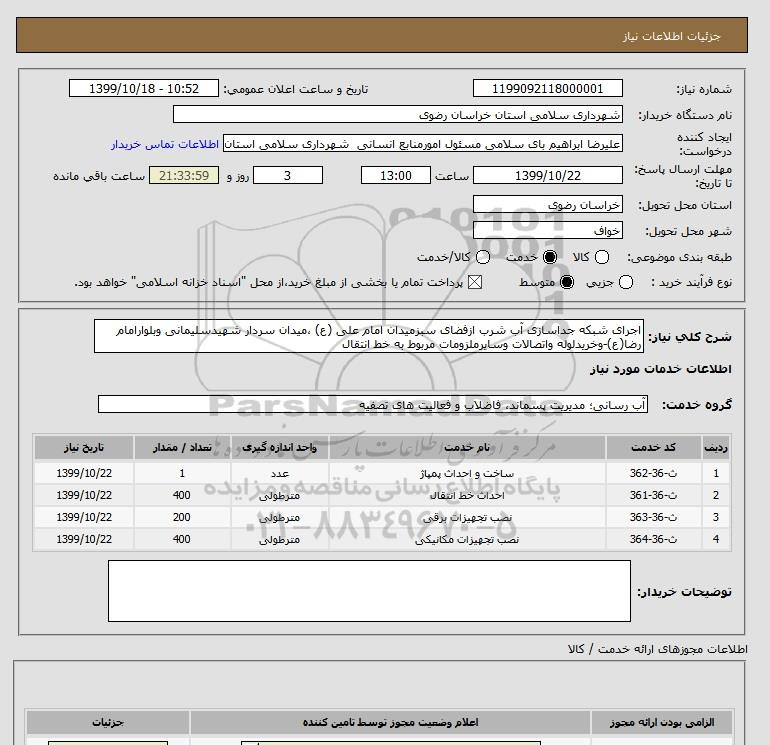This screenshot has height=745, width=770.
Task: Click column header تعداد / مقدار
Action: pos(182,447)
